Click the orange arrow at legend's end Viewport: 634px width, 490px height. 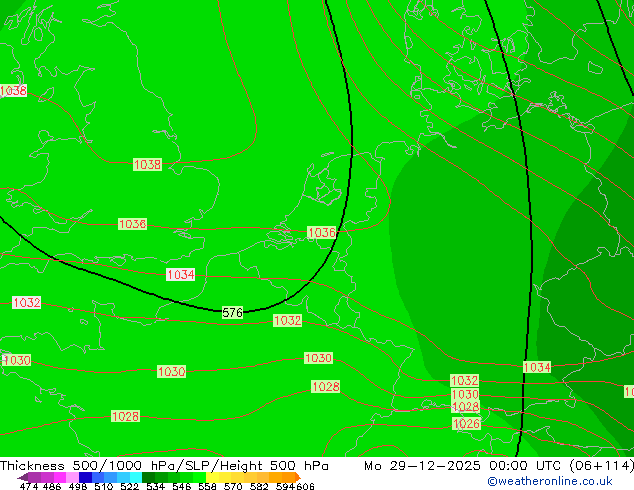coord(298,477)
